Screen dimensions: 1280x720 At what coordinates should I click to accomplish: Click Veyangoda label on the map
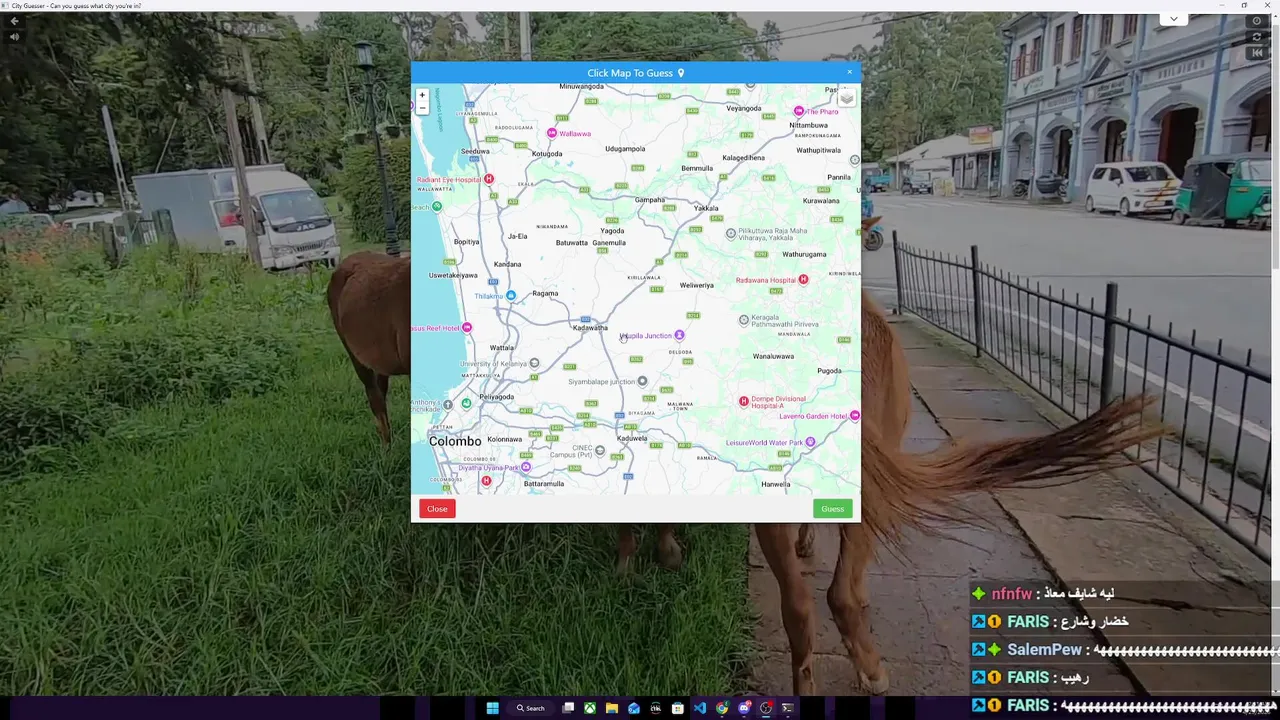(x=744, y=108)
